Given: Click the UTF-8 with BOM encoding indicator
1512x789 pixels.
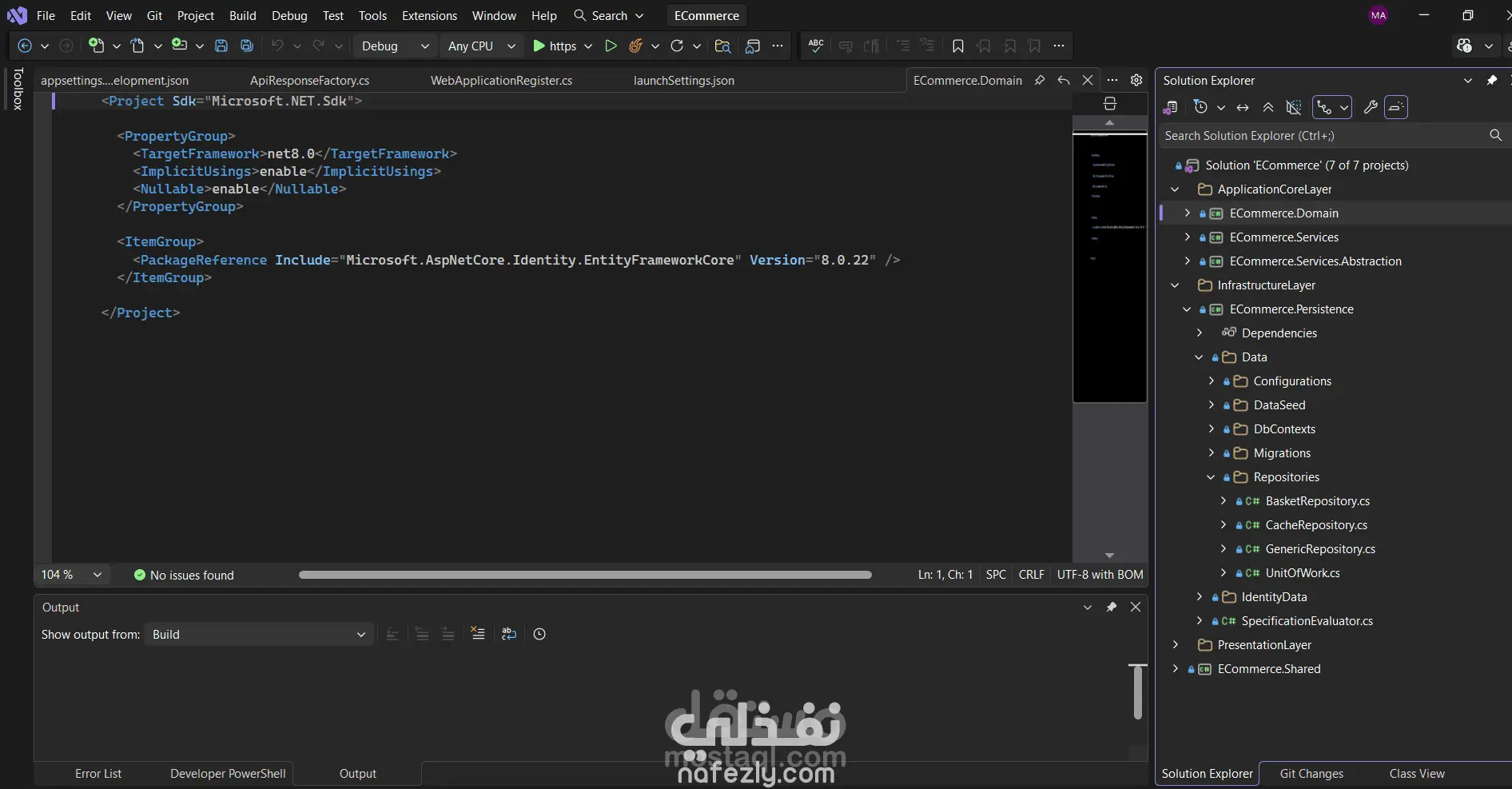Looking at the screenshot, I should (x=1100, y=575).
